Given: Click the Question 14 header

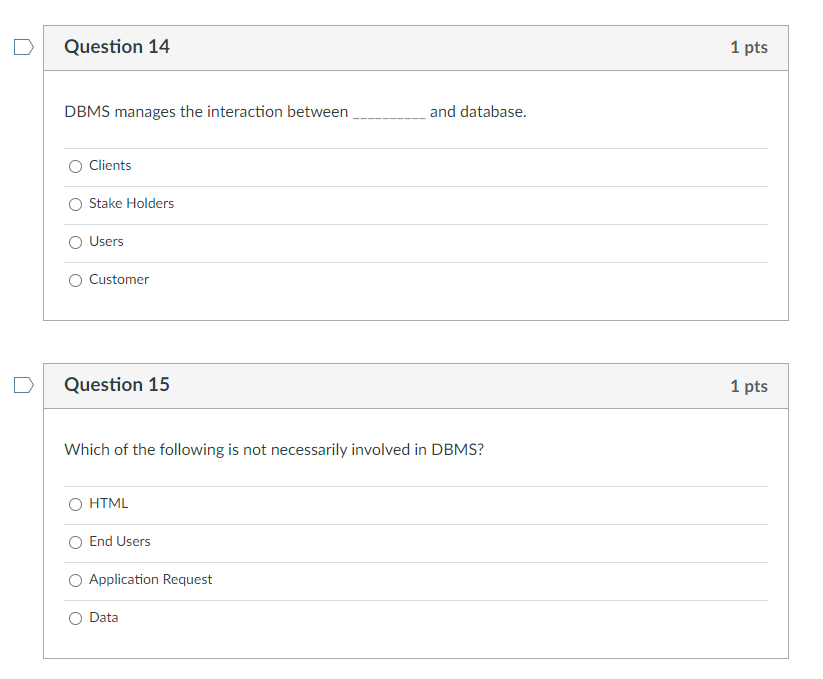Looking at the screenshot, I should click(116, 46).
